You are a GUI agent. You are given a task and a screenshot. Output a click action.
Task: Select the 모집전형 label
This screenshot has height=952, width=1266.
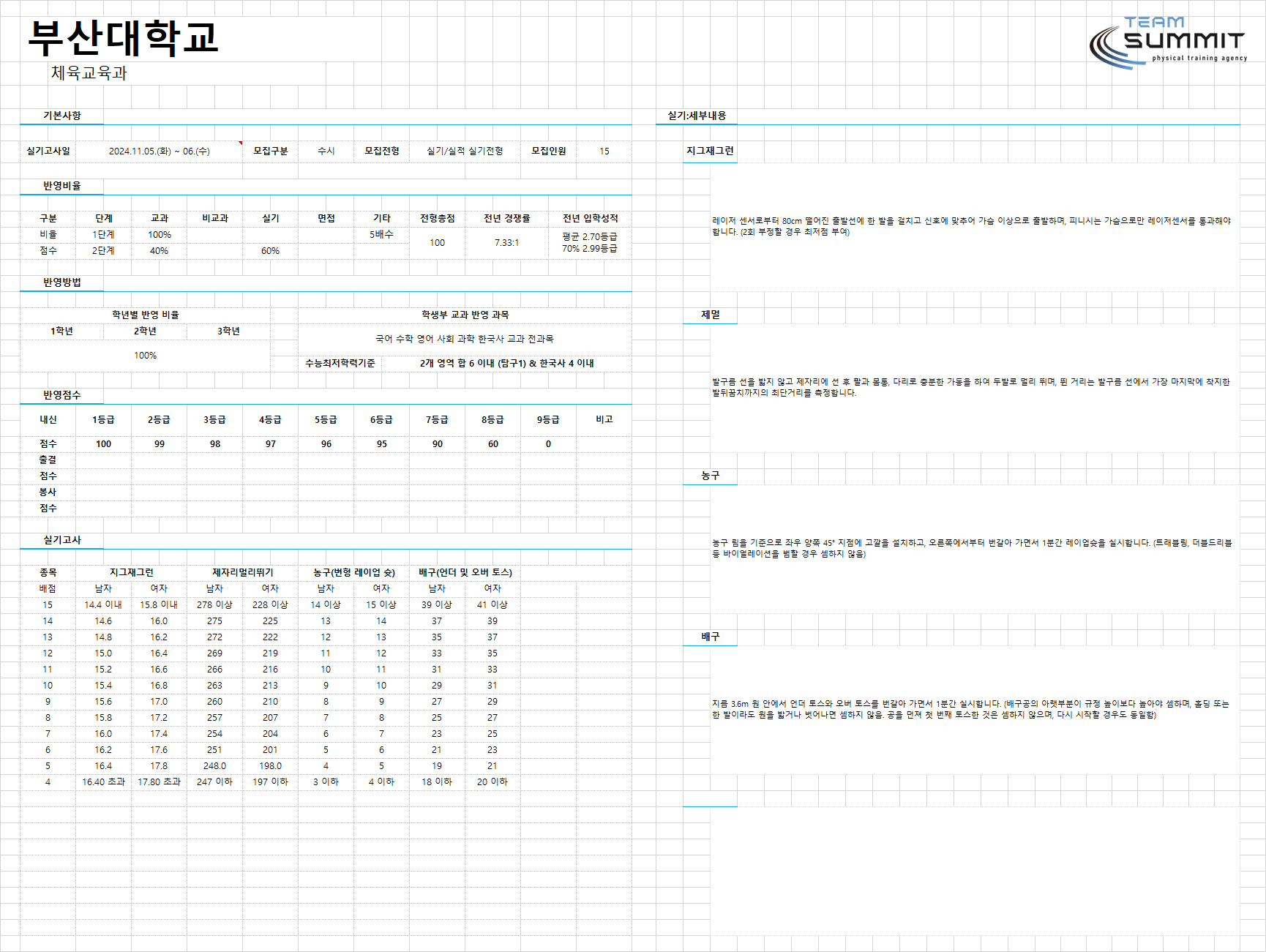[382, 151]
